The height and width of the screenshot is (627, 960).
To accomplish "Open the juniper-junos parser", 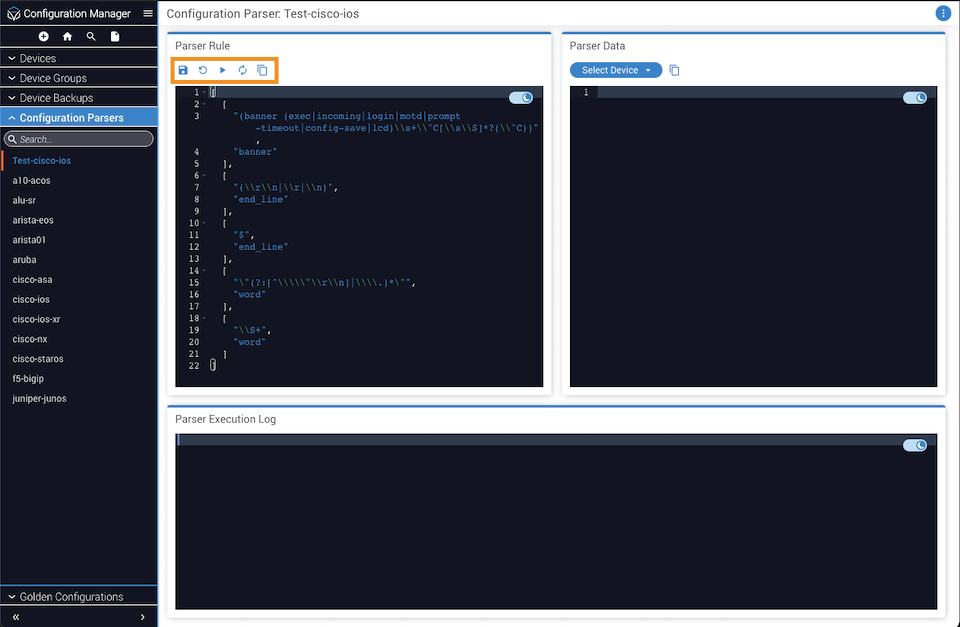I will pos(39,399).
